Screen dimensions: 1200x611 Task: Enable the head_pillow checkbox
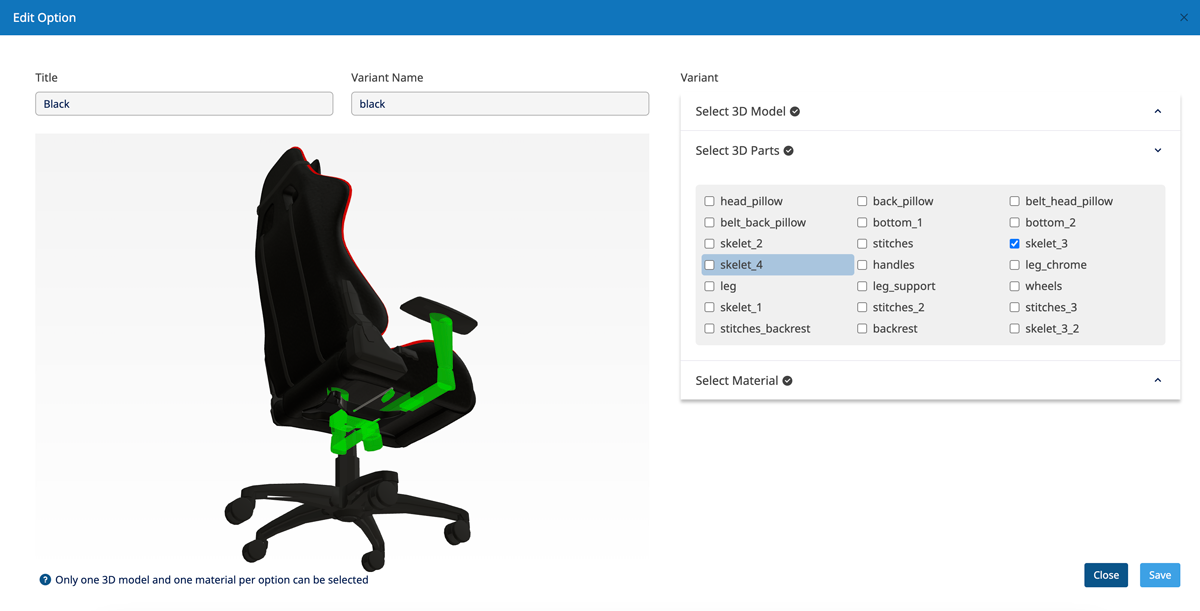pos(710,200)
